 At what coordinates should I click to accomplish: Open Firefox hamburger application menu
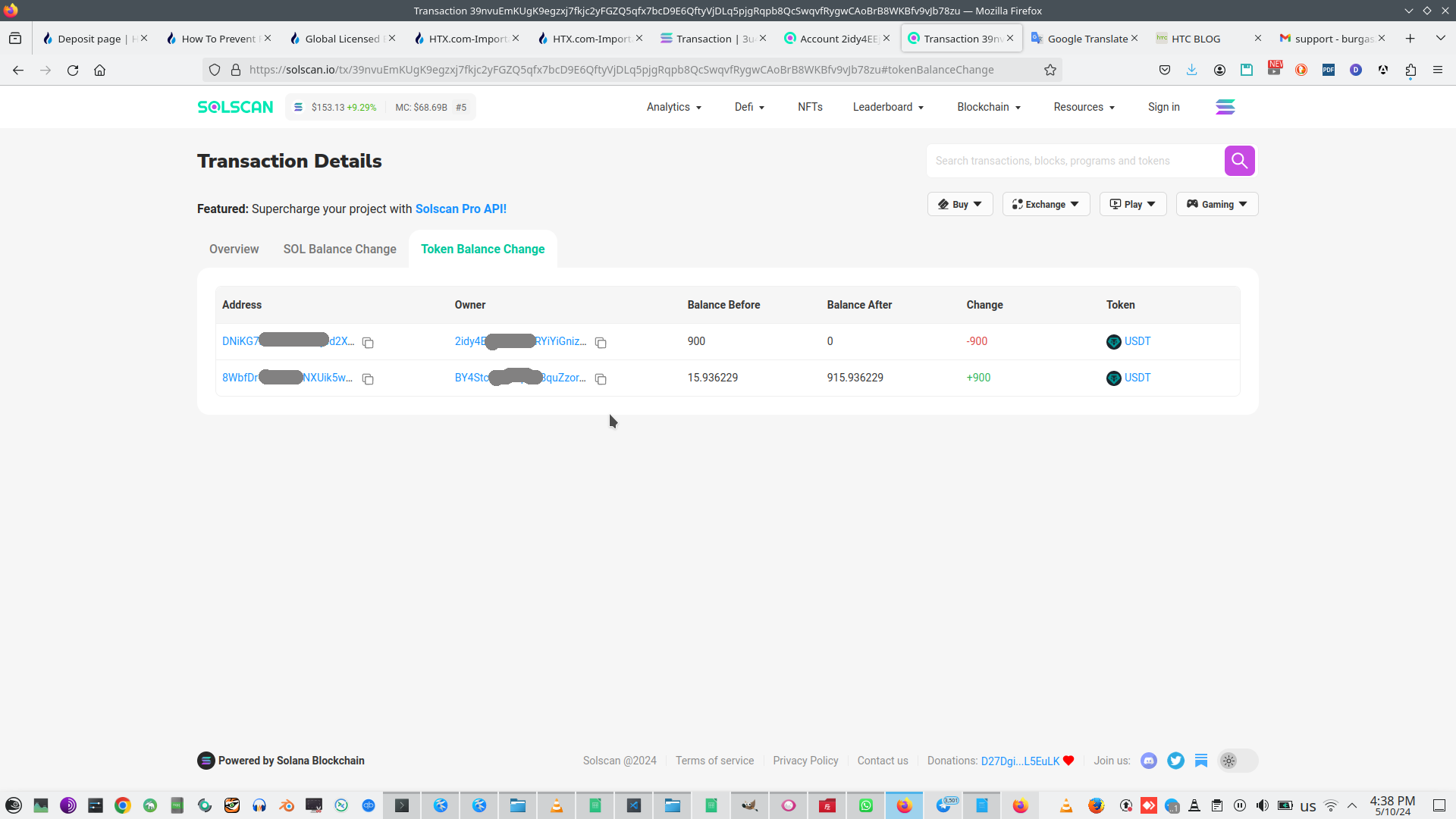pyautogui.click(x=1438, y=70)
